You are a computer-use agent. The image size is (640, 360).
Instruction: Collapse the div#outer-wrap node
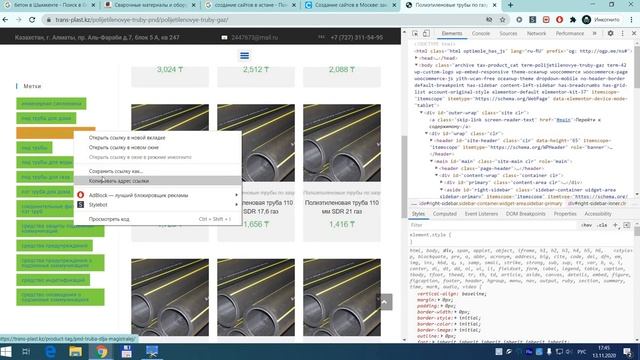(421, 113)
